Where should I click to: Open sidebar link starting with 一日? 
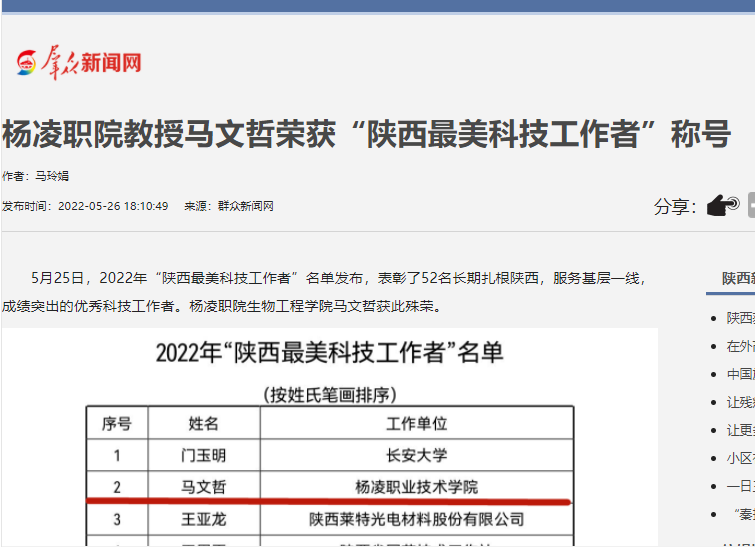[x=740, y=486]
